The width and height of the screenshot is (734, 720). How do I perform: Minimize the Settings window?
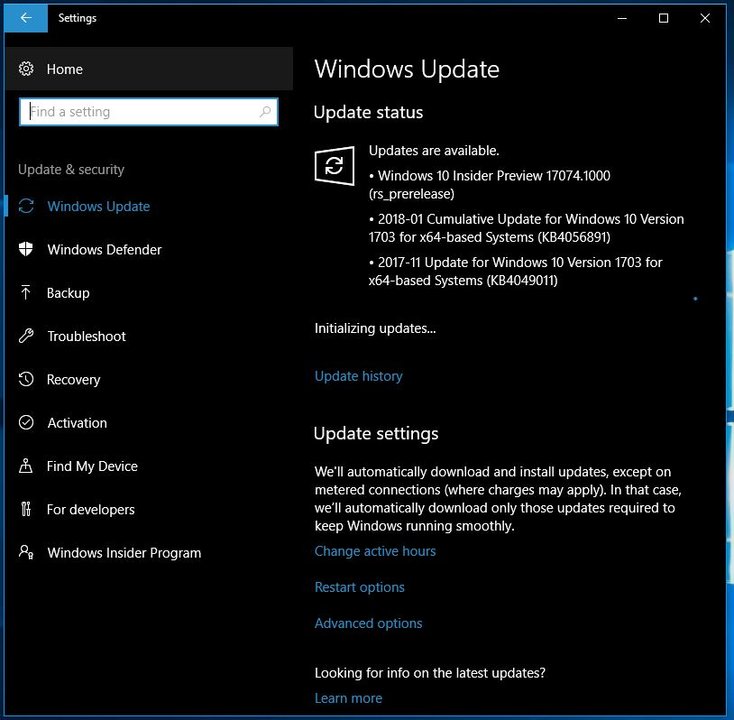pos(622,18)
